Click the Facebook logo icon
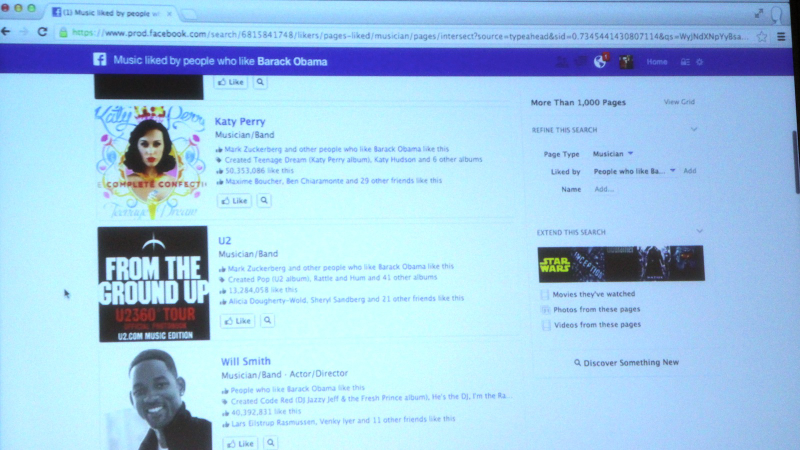The image size is (800, 450). tap(99, 60)
